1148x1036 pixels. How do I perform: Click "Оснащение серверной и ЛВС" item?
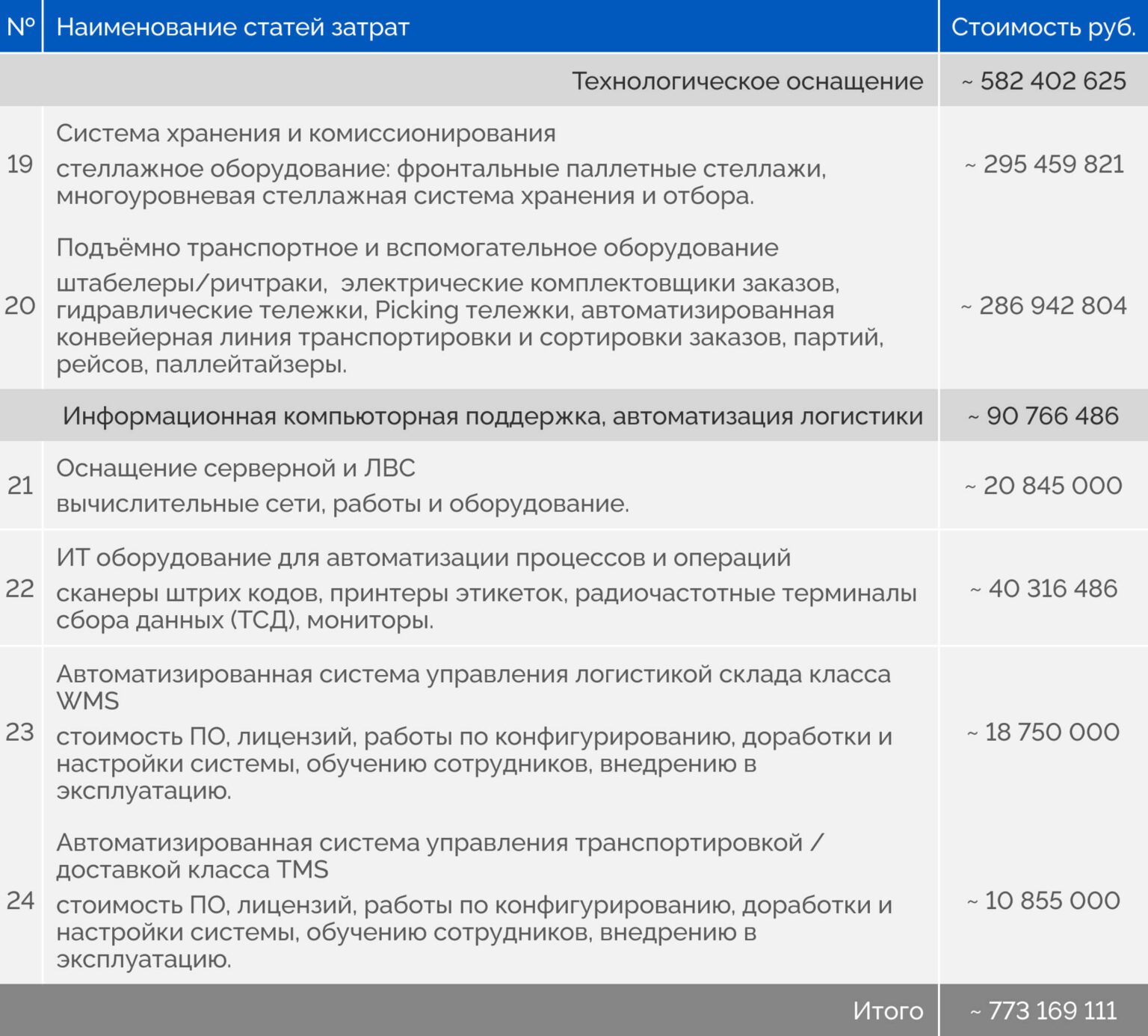[235, 468]
